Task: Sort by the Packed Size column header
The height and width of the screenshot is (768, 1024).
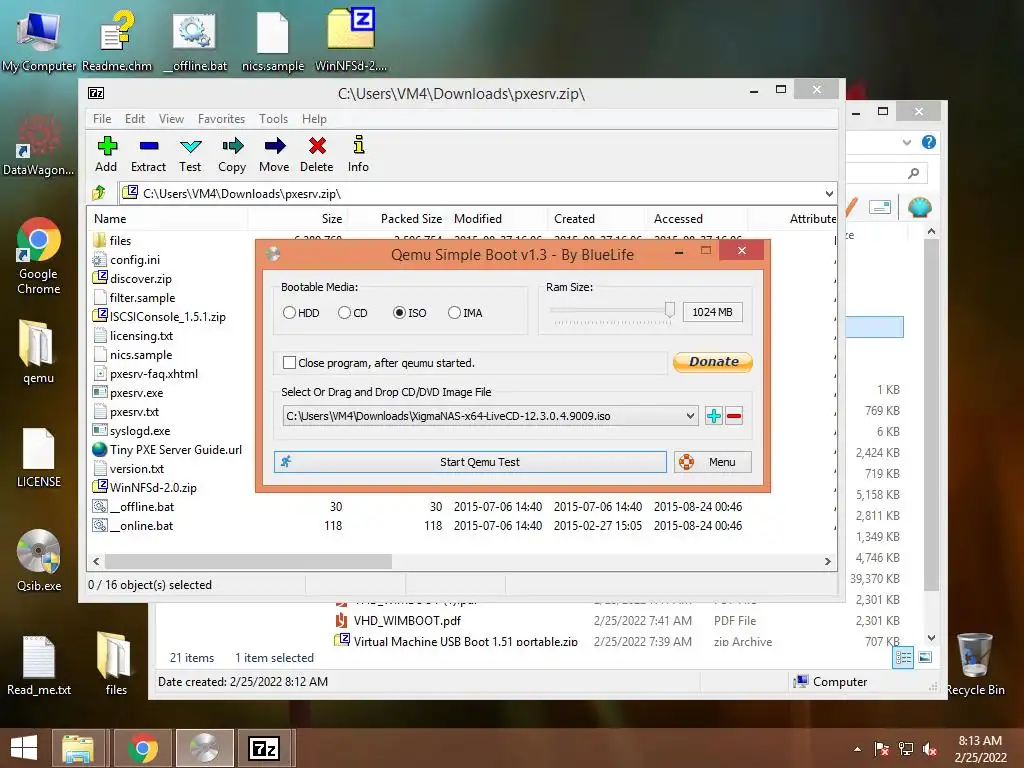Action: [397, 219]
